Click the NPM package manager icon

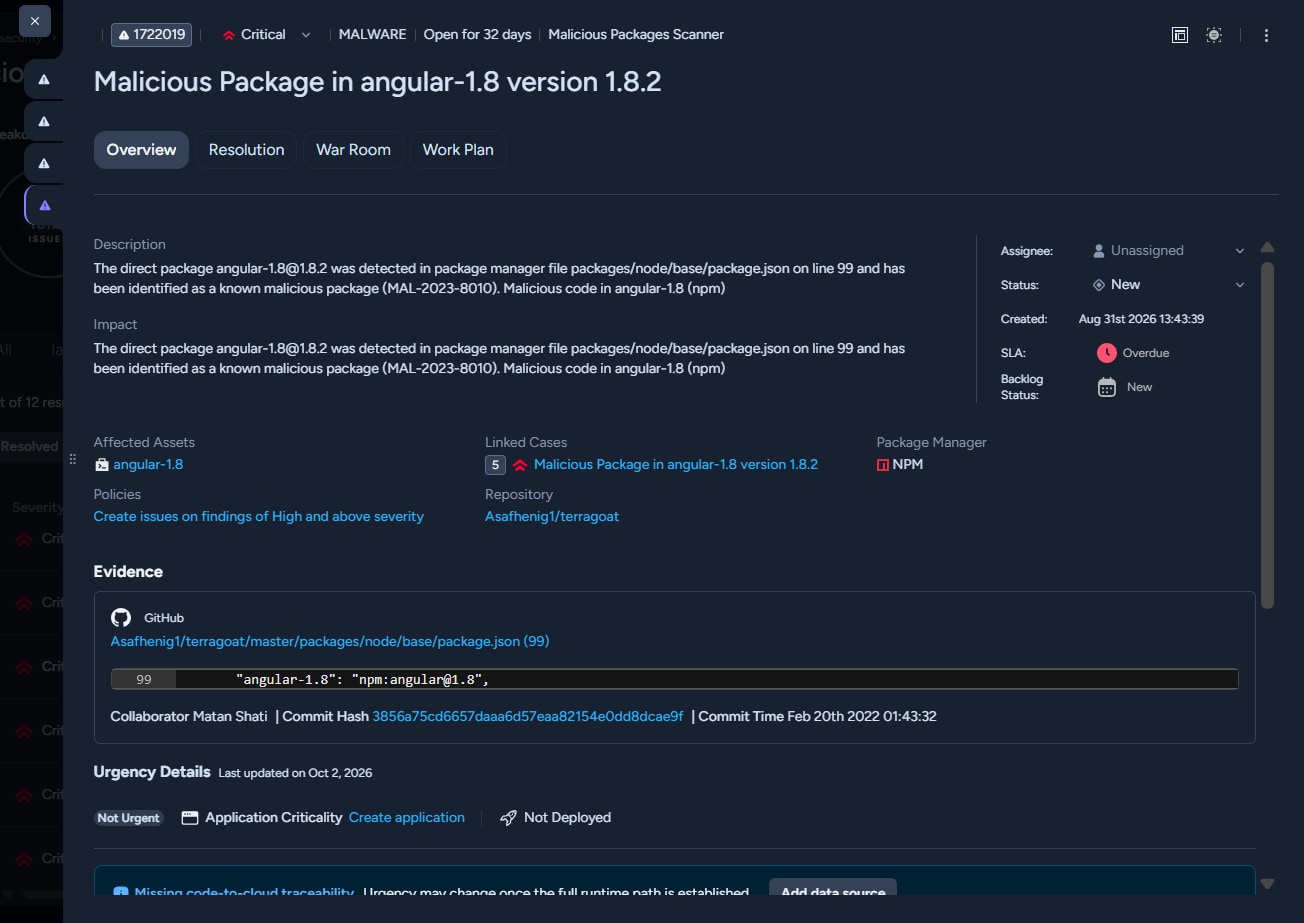coord(883,465)
